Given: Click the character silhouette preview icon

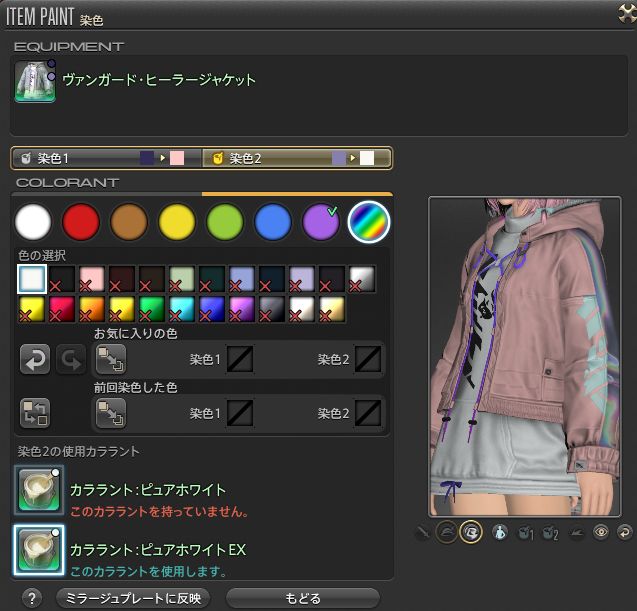Looking at the screenshot, I should coord(497,533).
